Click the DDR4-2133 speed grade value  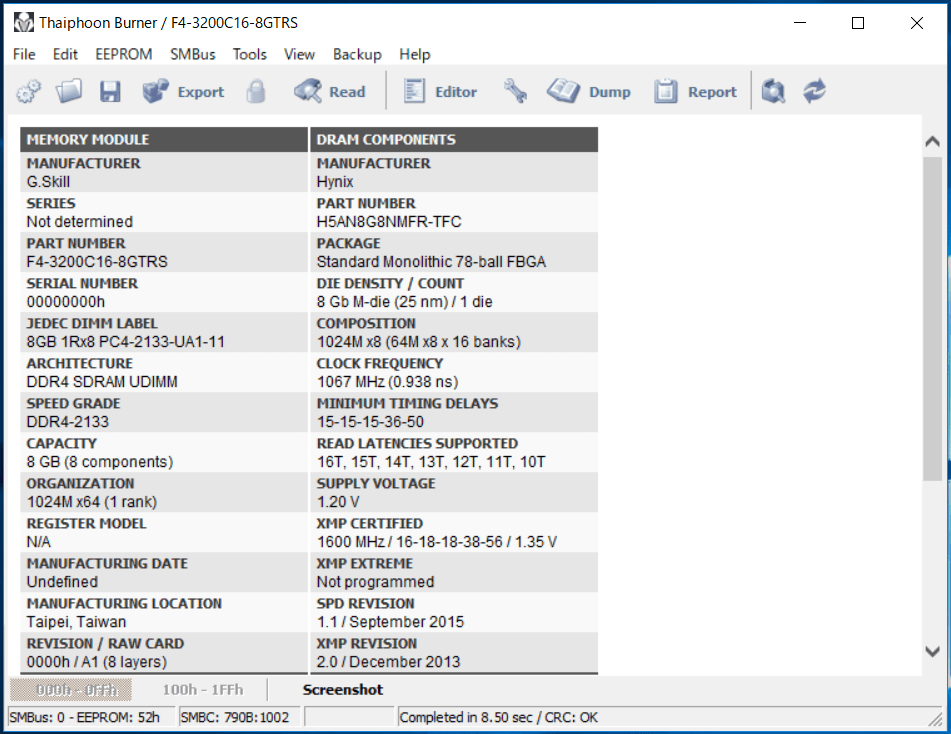pos(67,422)
